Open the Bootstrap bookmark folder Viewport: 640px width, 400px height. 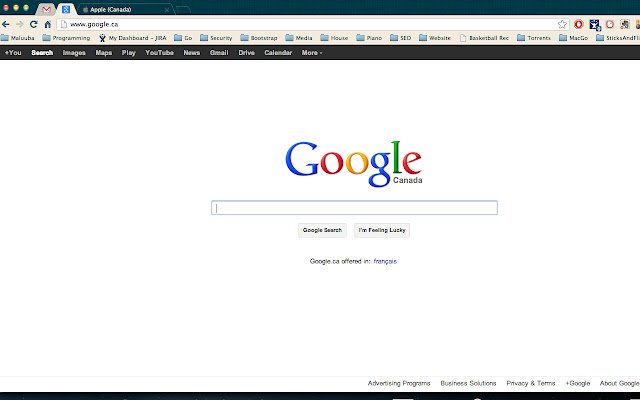click(x=259, y=38)
